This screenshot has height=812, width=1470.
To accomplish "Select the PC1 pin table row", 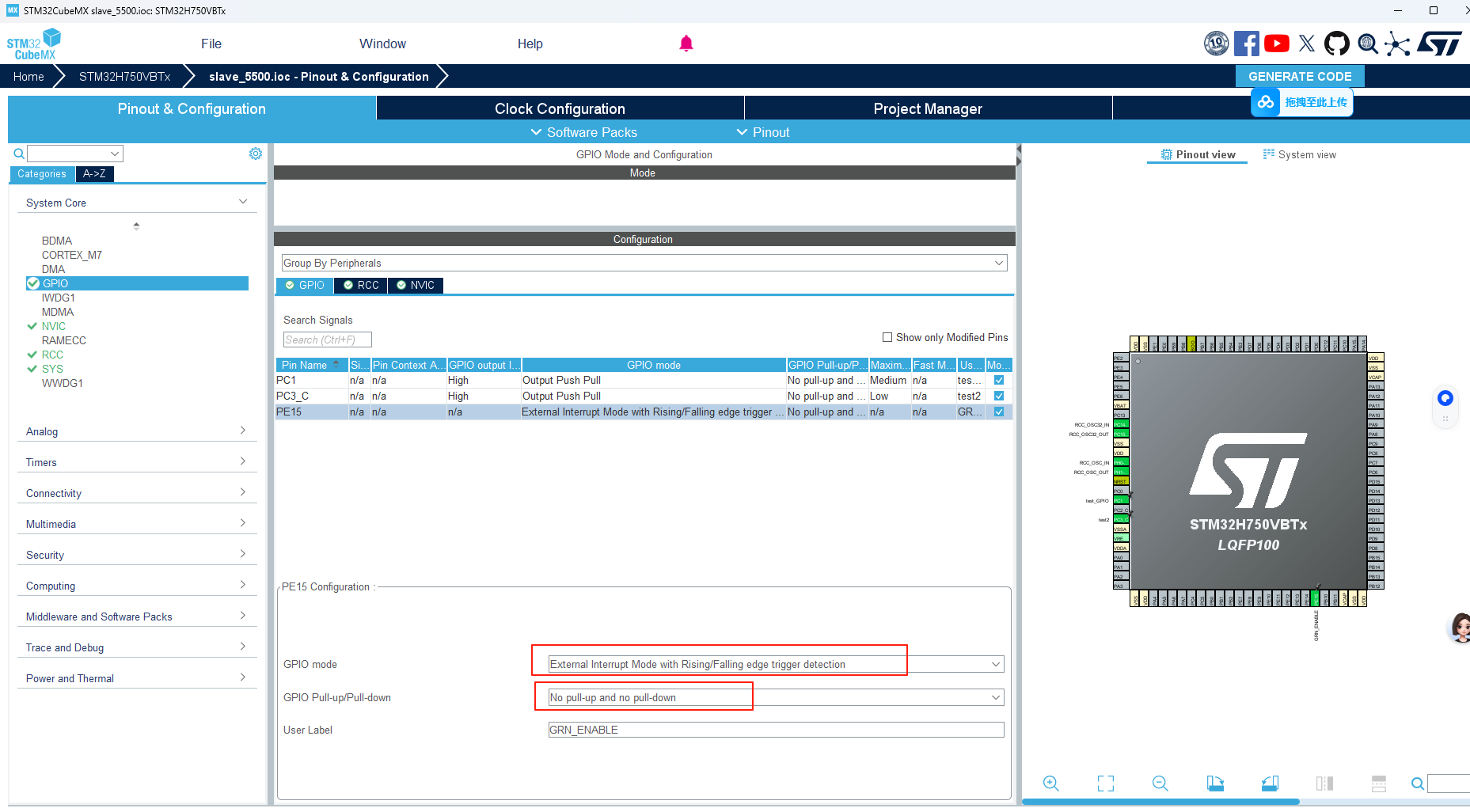I will click(644, 380).
